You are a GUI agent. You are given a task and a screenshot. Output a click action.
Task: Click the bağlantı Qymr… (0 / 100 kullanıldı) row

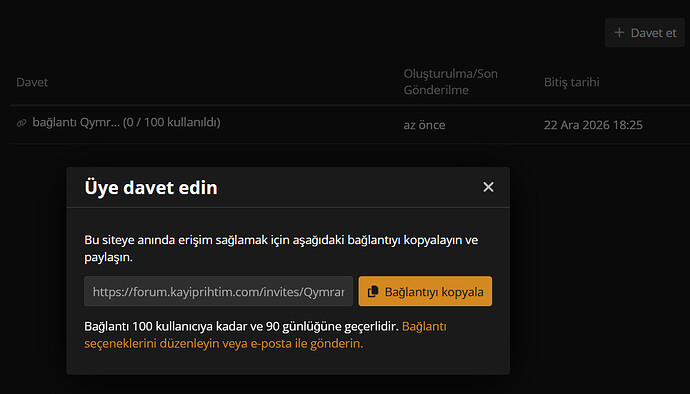(350, 125)
